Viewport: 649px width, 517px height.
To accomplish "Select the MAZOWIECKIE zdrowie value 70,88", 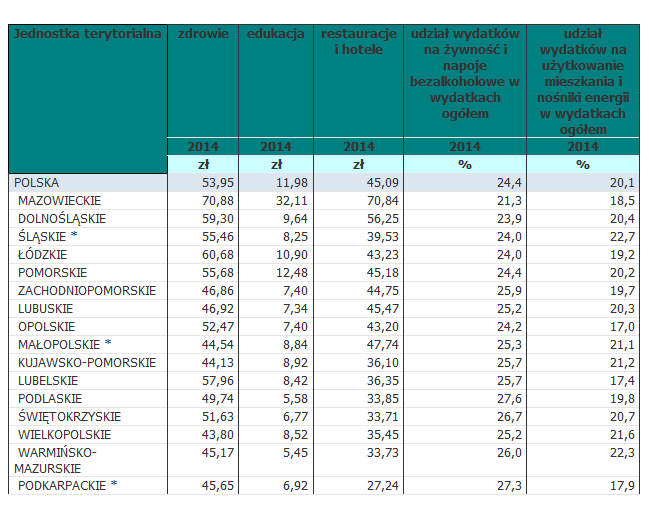I will 218,201.
